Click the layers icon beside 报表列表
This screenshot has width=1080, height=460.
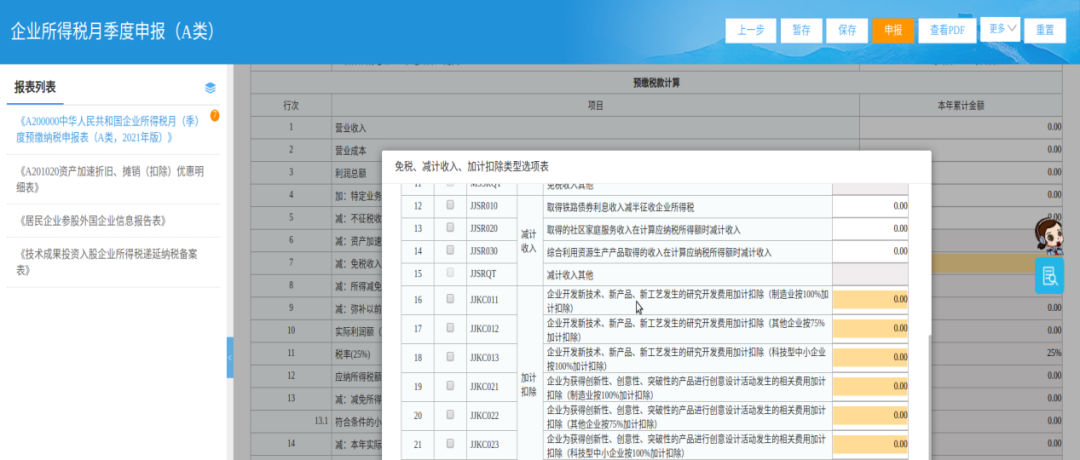tap(210, 87)
